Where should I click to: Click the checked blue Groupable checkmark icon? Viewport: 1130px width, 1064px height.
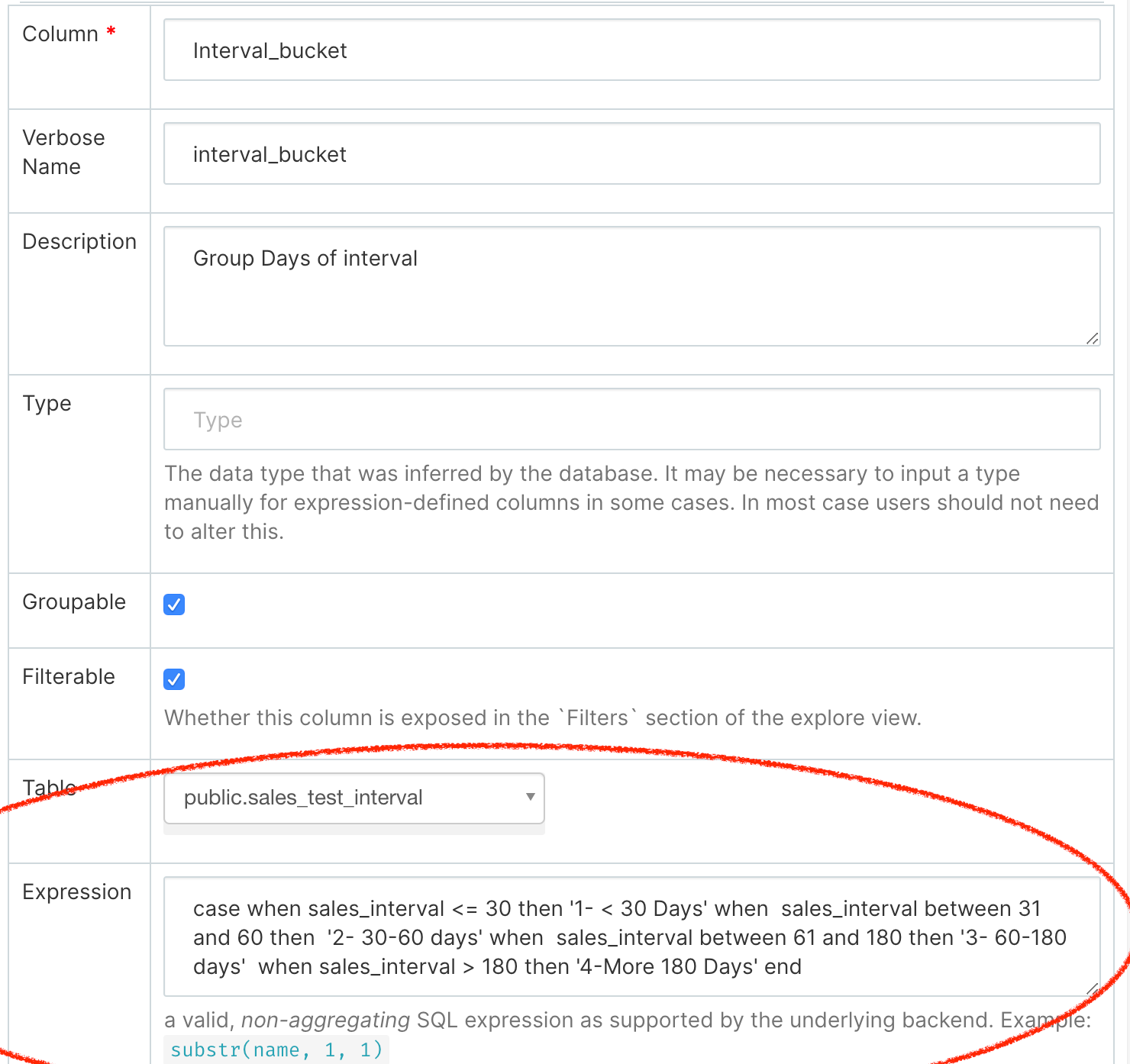pyautogui.click(x=174, y=605)
